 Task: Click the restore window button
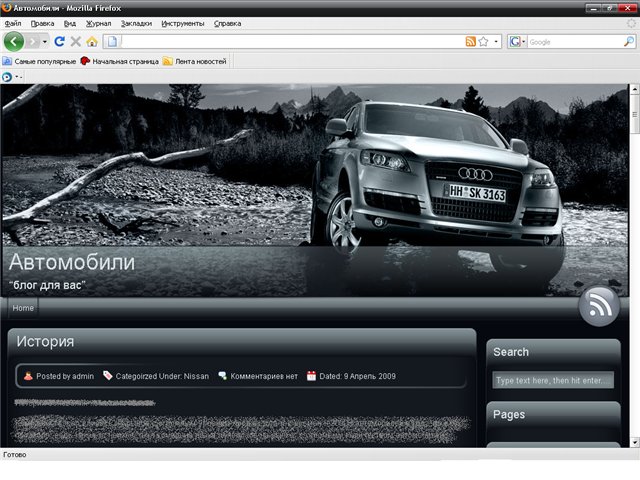609,8
